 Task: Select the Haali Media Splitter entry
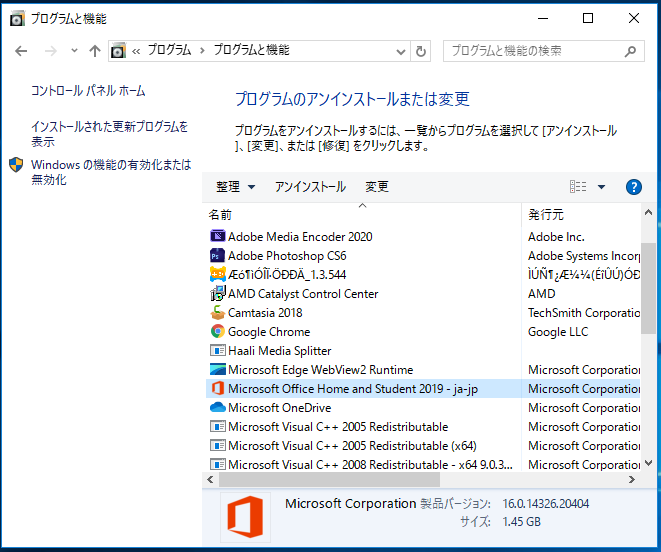pyautogui.click(x=279, y=350)
